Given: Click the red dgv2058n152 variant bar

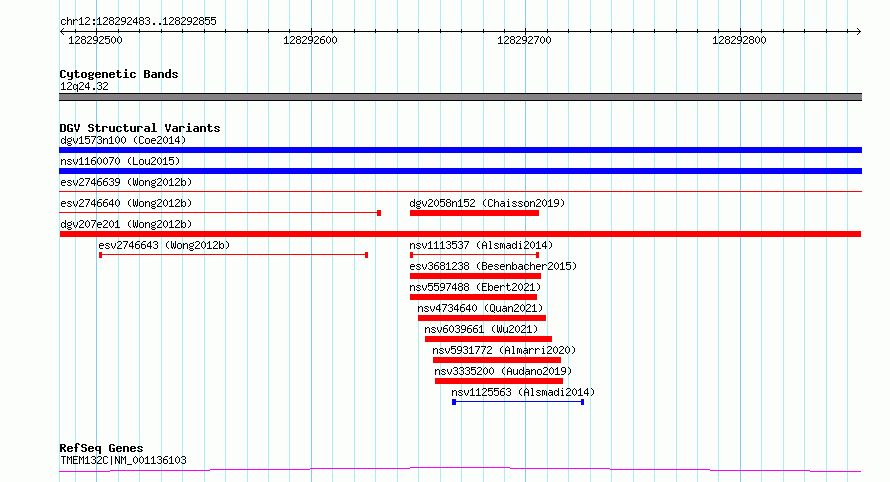Looking at the screenshot, I should (x=474, y=213).
